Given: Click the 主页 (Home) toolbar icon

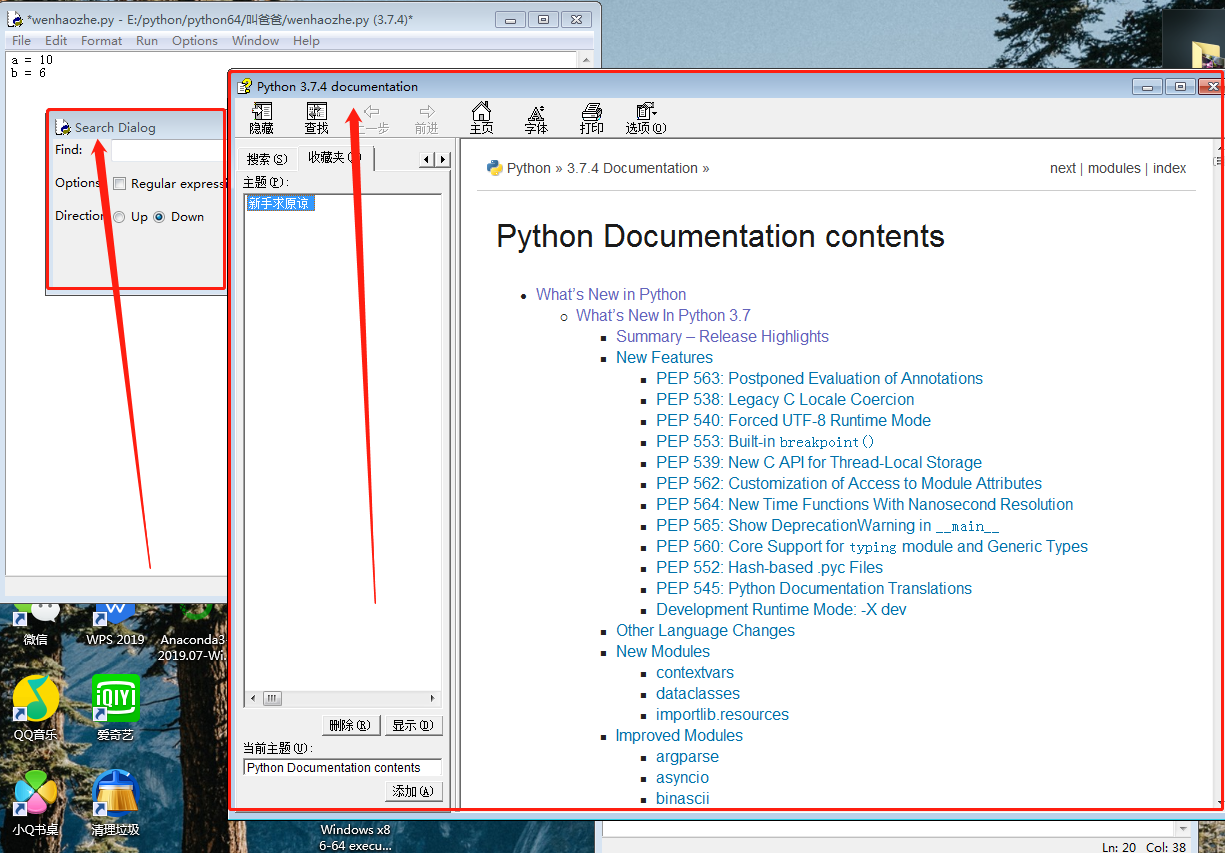Looking at the screenshot, I should 481,117.
